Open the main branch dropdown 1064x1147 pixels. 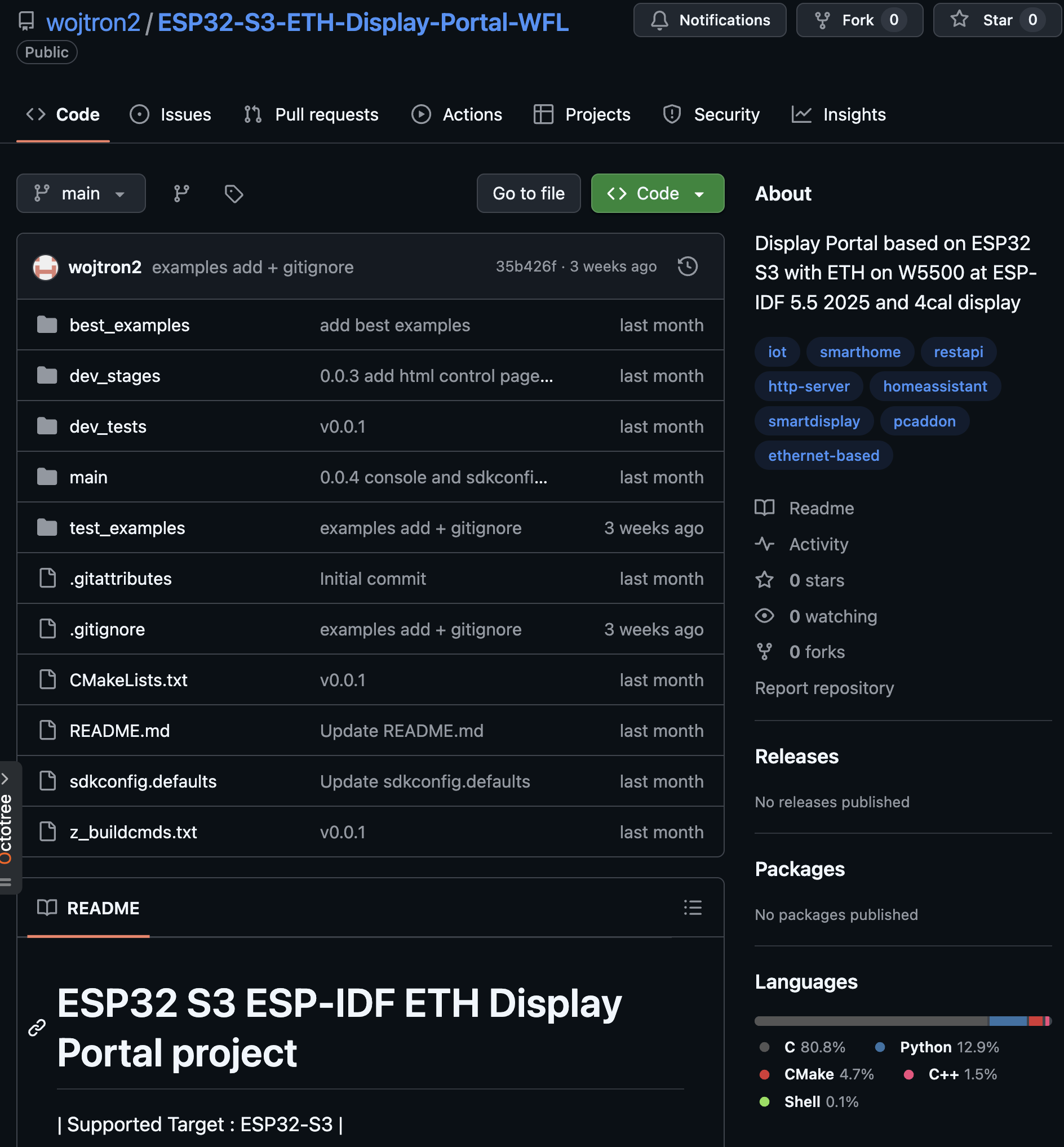point(81,193)
